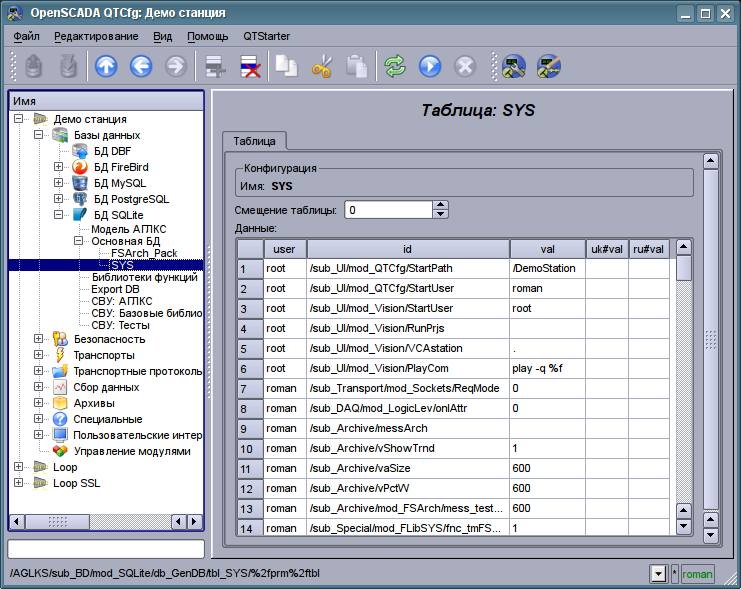This screenshot has width=741, height=589.
Task: Click the Безопасность security icon
Action: [60, 339]
